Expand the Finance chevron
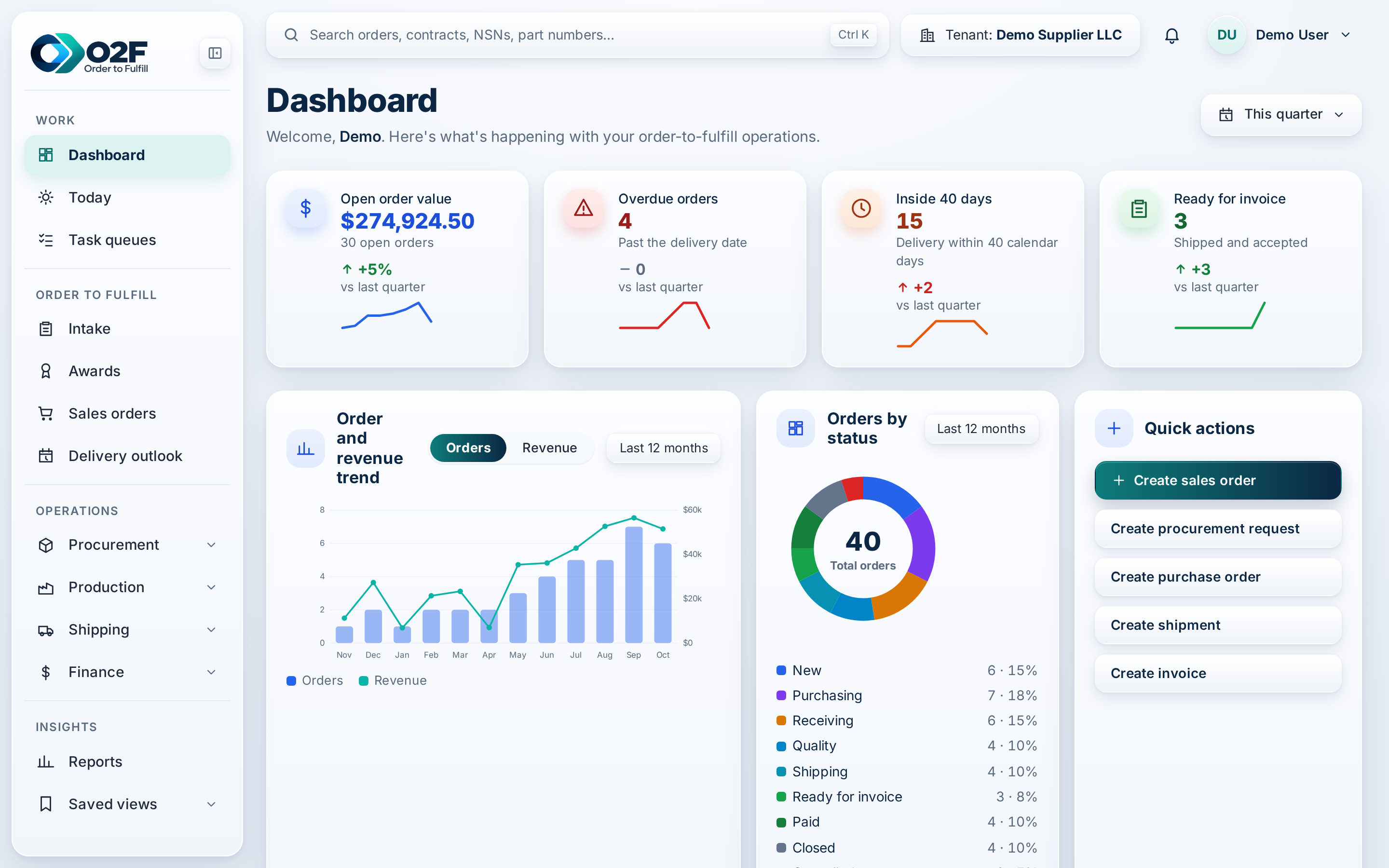 [x=211, y=672]
